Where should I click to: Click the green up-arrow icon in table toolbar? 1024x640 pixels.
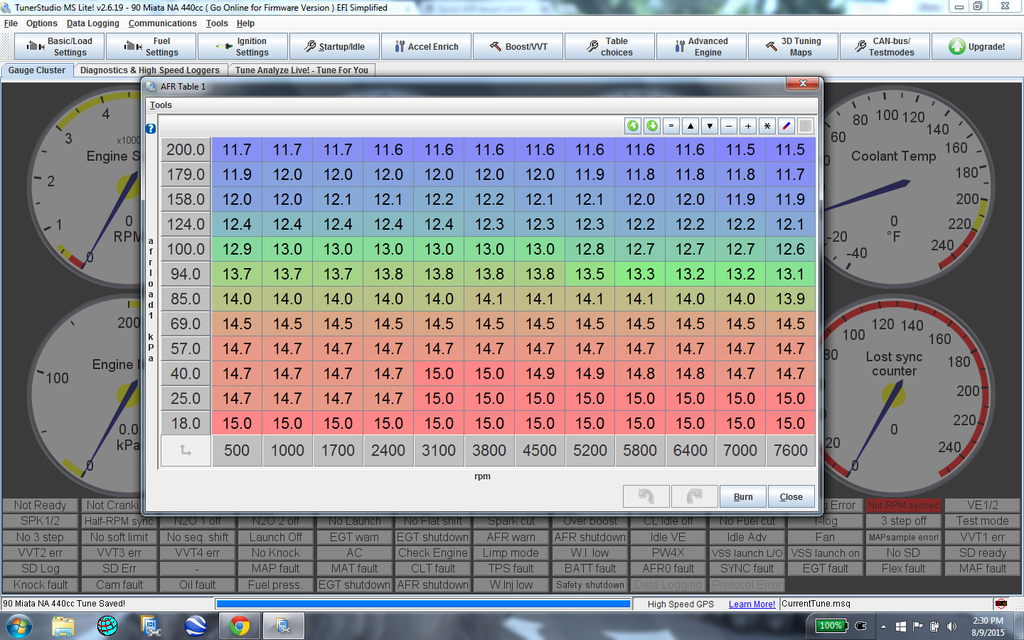[632, 126]
